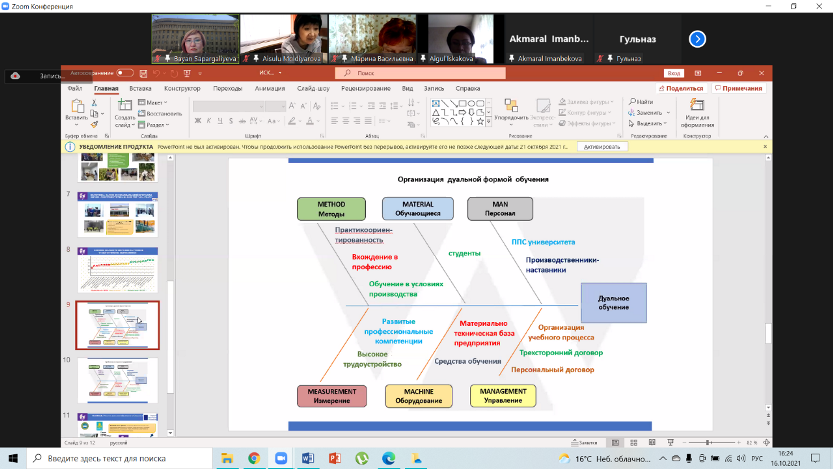Adjust the zoom slider in status bar
This screenshot has width=833, height=469.
pos(708,441)
